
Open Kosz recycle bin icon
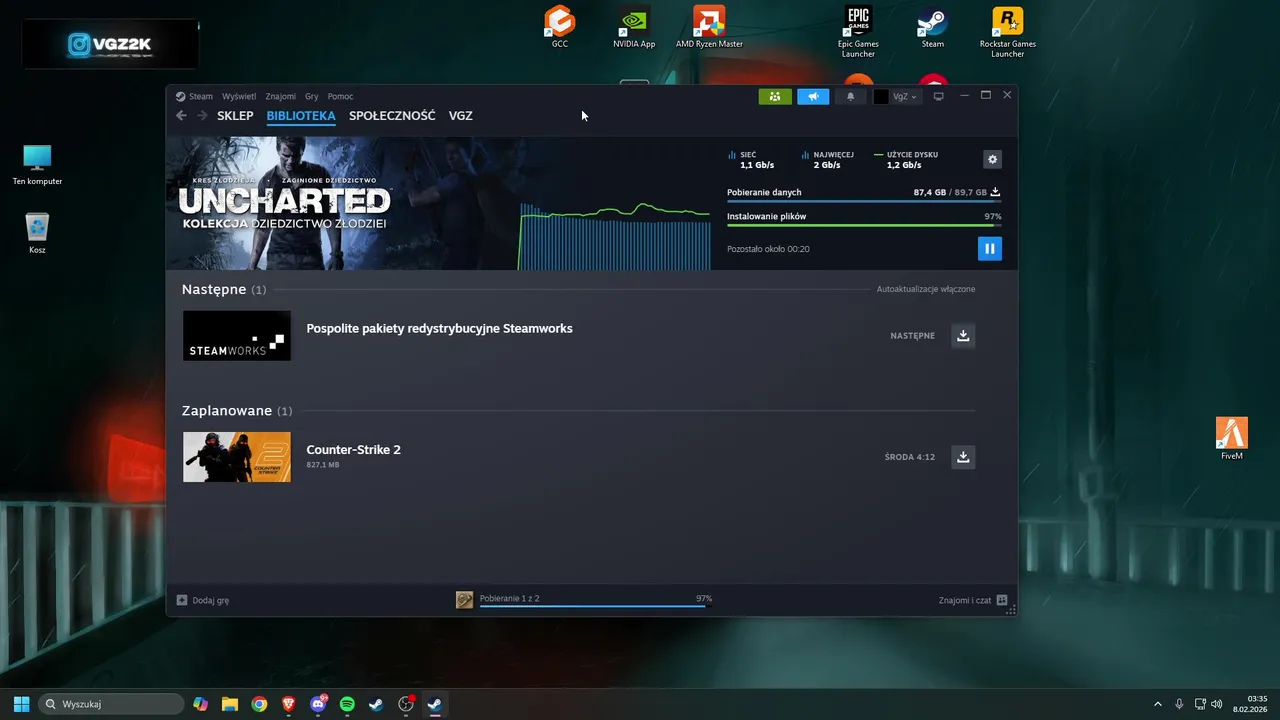(x=37, y=234)
